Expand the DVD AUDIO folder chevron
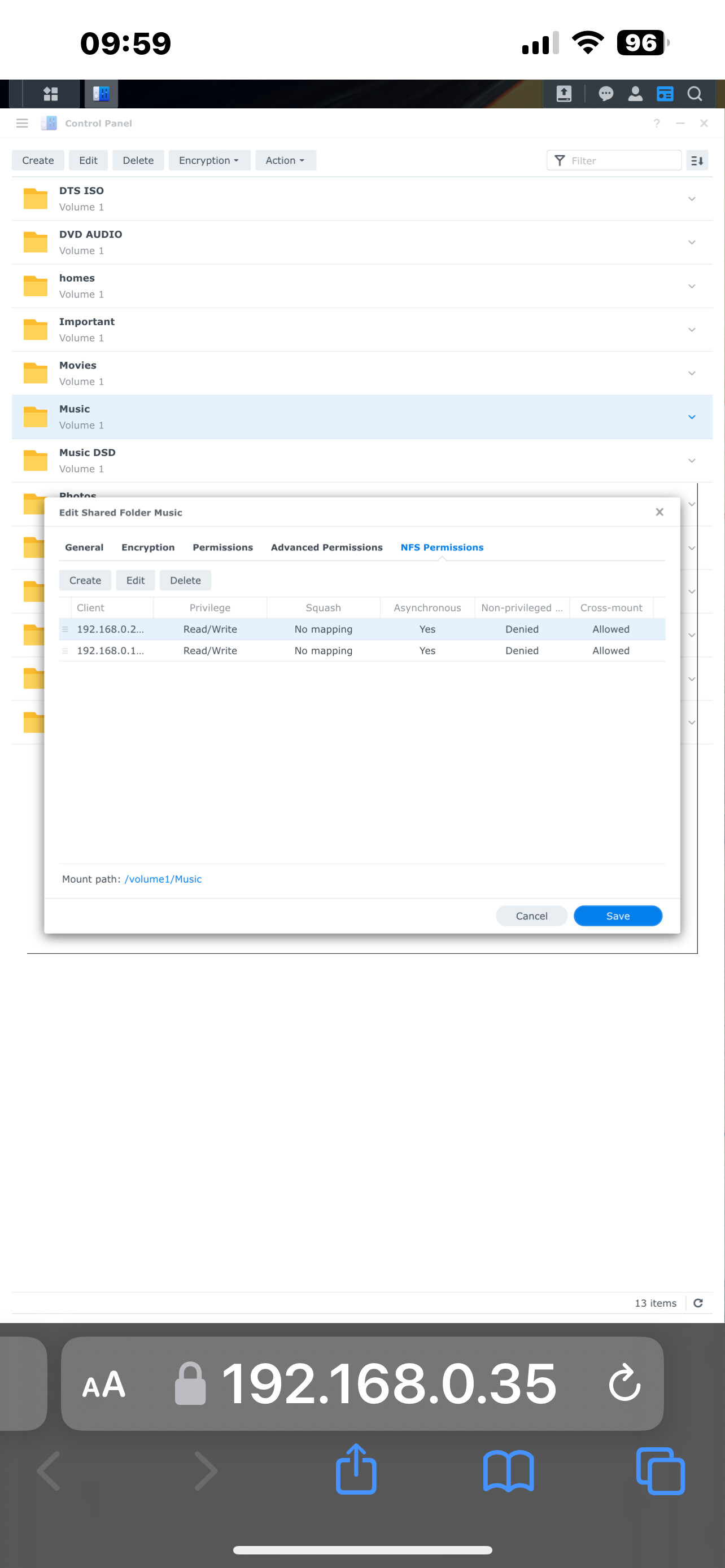 (692, 242)
